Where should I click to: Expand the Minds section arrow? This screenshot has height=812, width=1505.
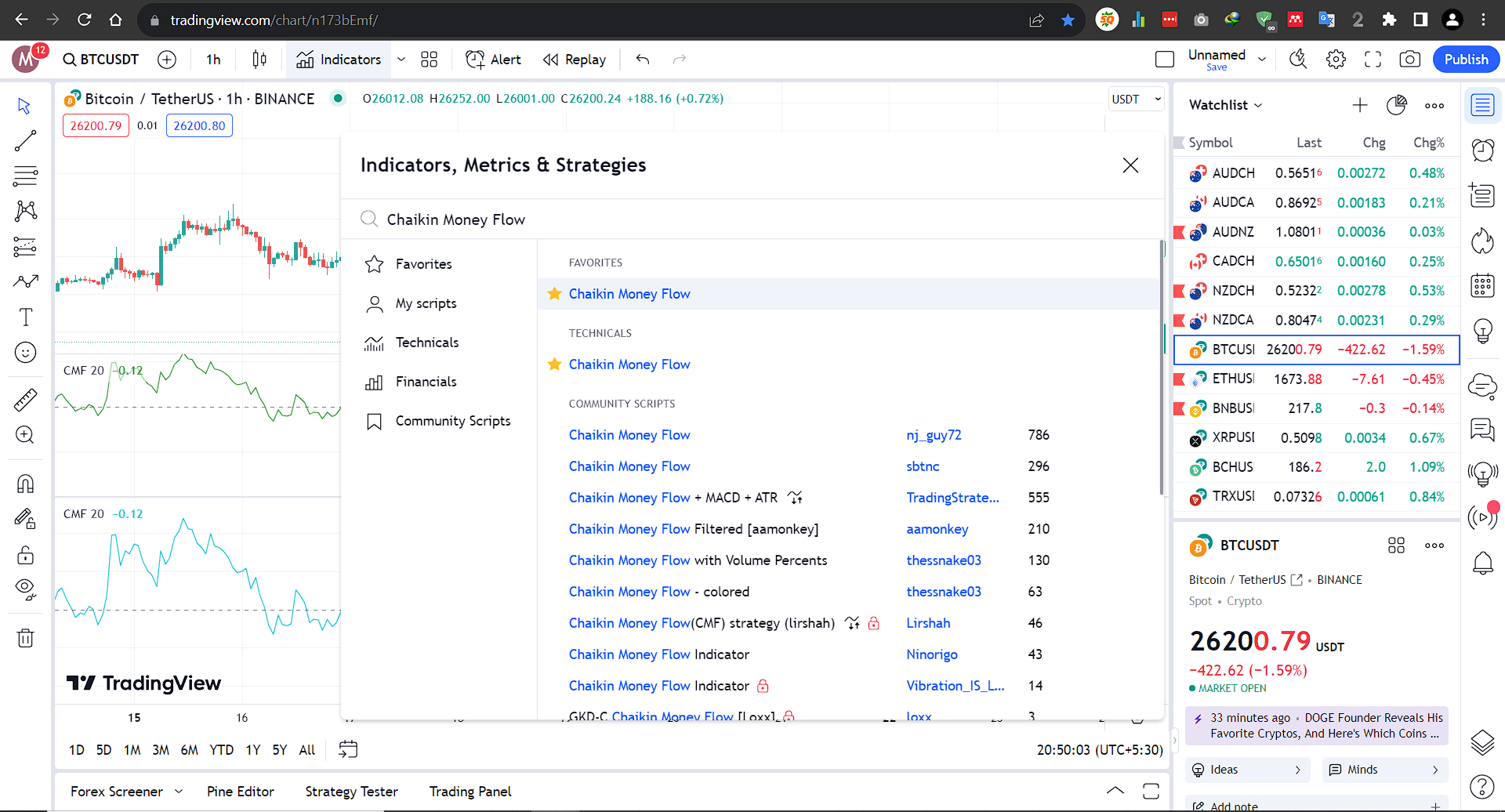1435,770
